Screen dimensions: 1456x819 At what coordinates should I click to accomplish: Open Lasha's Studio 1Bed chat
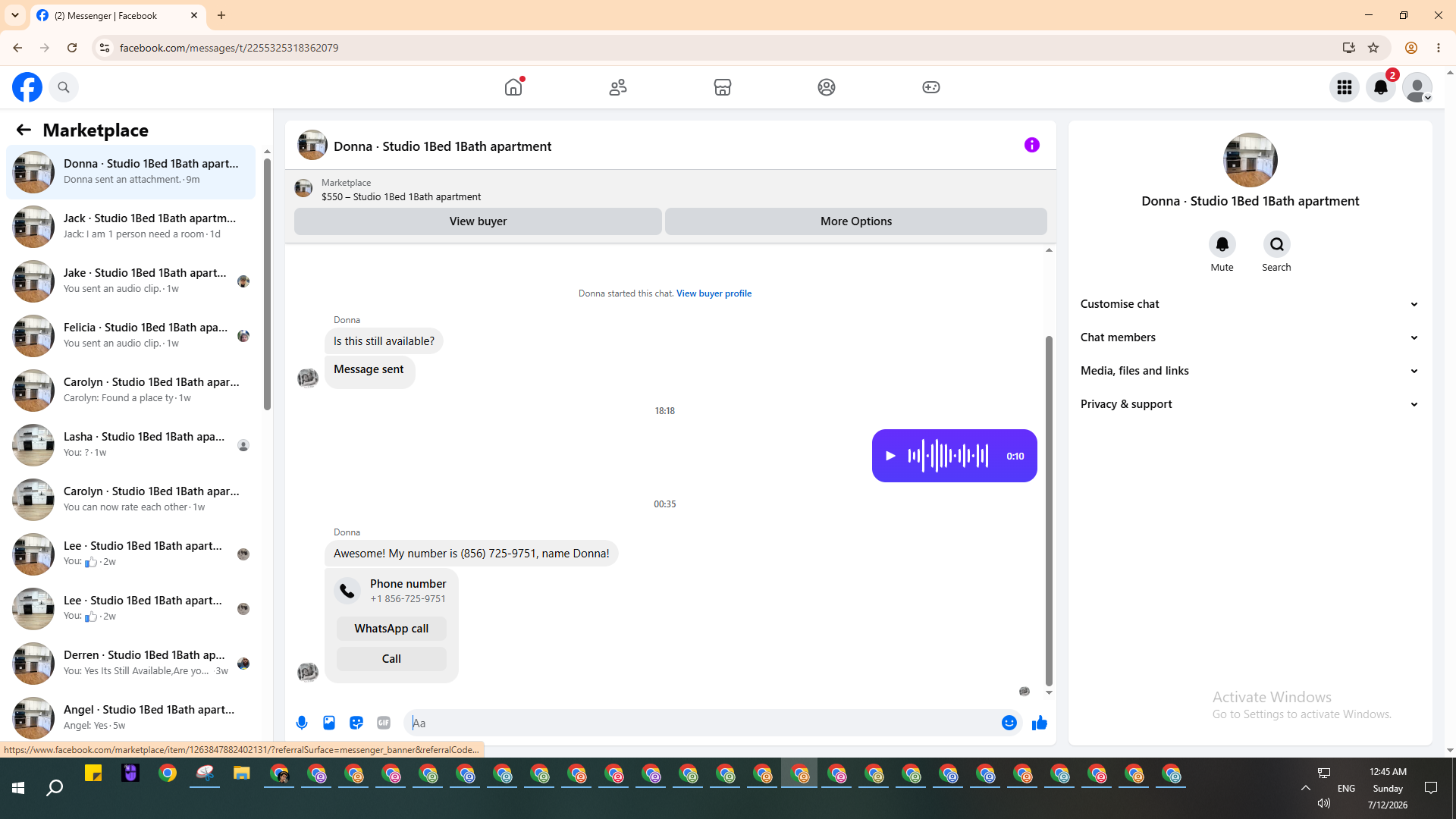[130, 444]
